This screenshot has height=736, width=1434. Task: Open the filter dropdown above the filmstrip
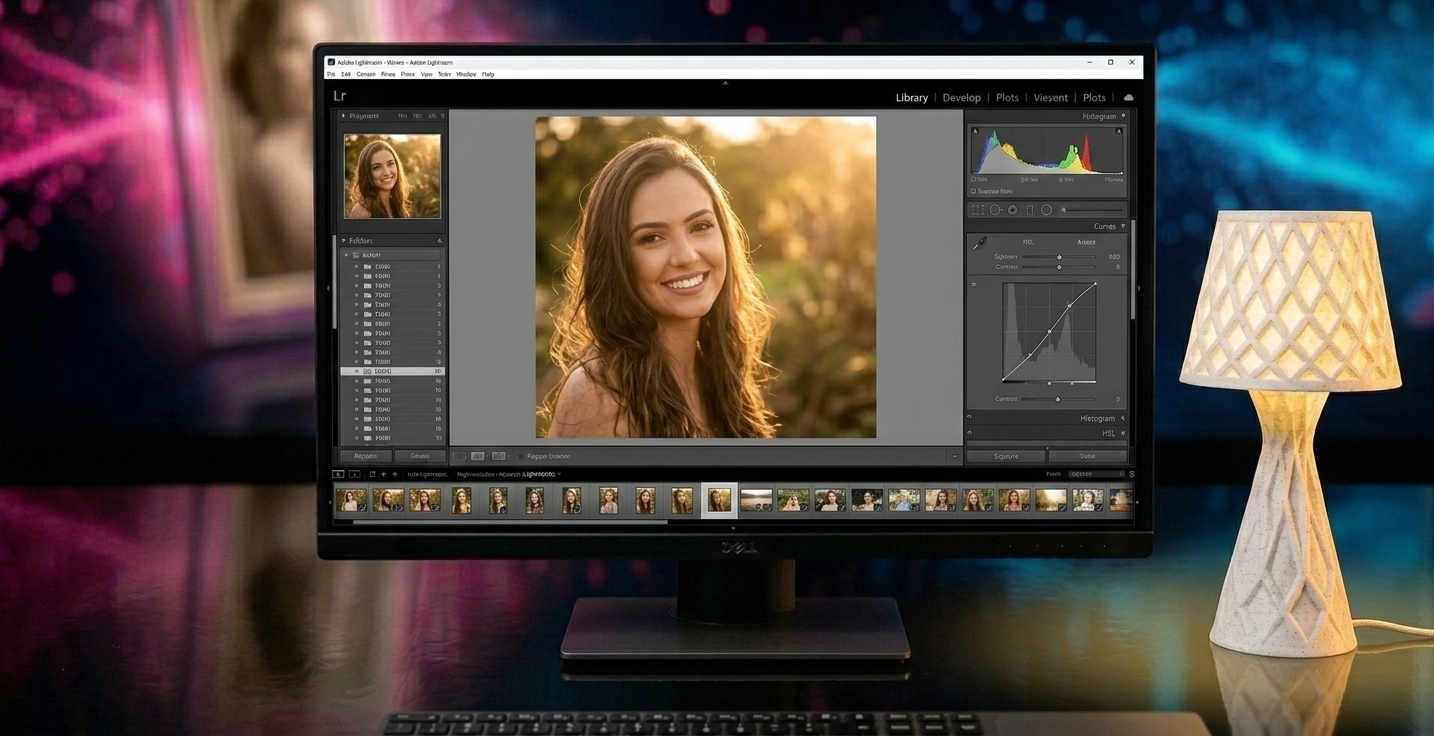(1095, 474)
